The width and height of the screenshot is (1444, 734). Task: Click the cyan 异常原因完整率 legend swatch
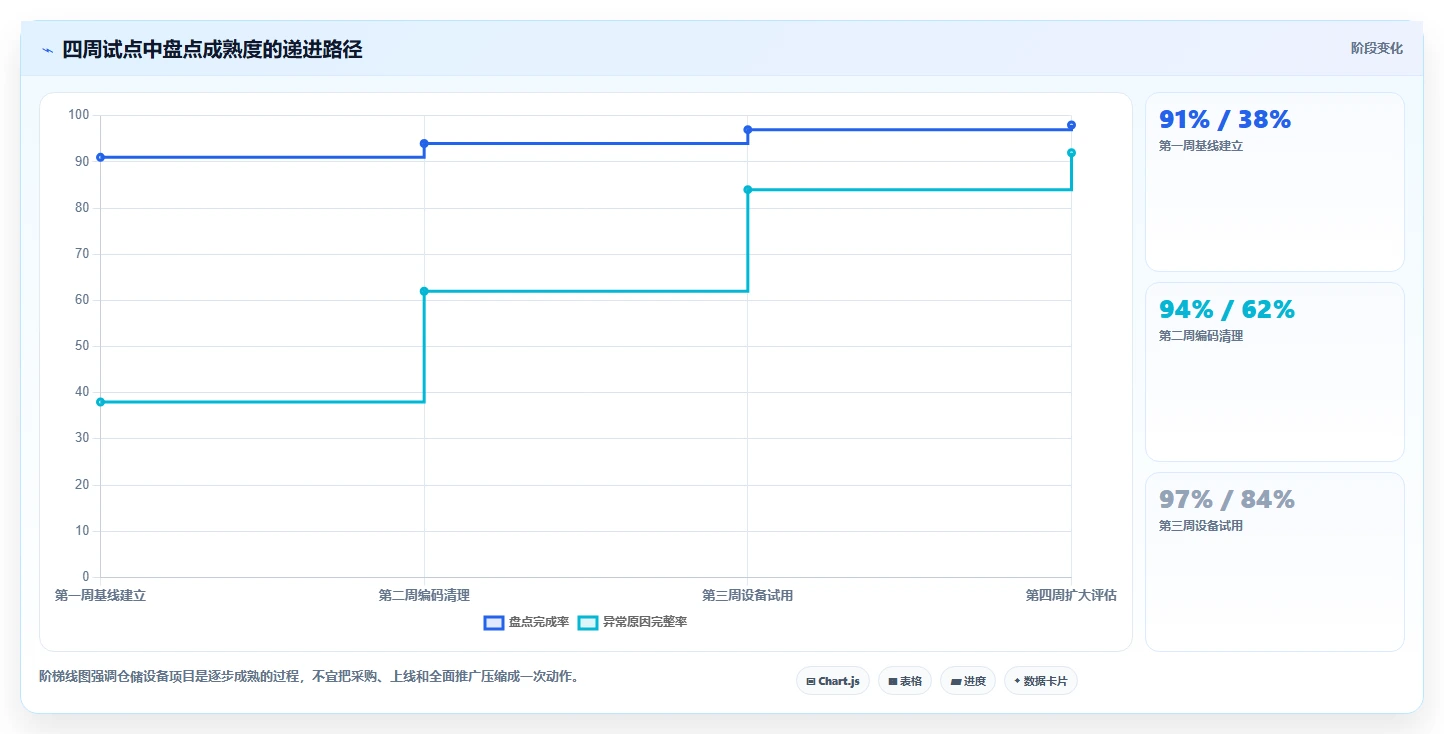(588, 622)
